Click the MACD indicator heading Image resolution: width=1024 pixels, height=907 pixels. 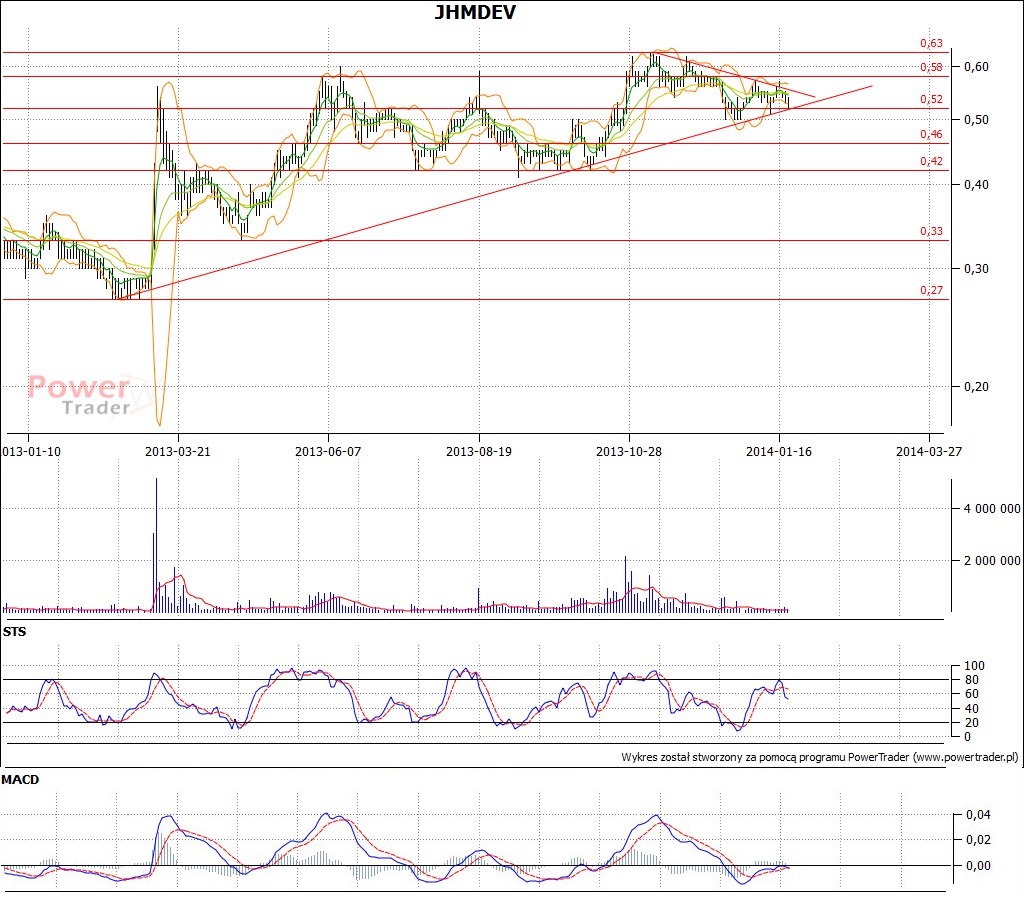pos(20,780)
